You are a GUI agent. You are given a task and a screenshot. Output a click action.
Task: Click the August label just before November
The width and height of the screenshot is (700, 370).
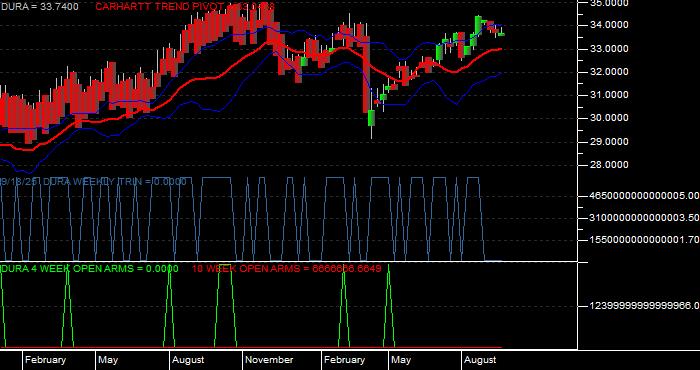click(188, 360)
